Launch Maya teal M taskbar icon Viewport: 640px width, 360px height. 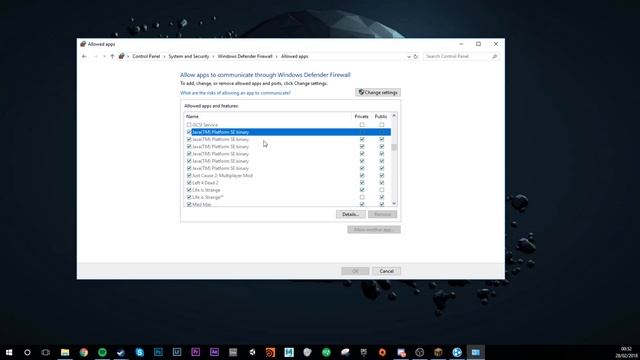[289, 352]
